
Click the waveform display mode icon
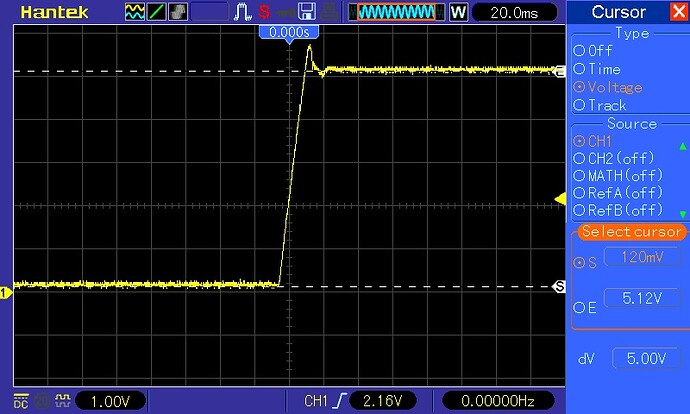(135, 12)
